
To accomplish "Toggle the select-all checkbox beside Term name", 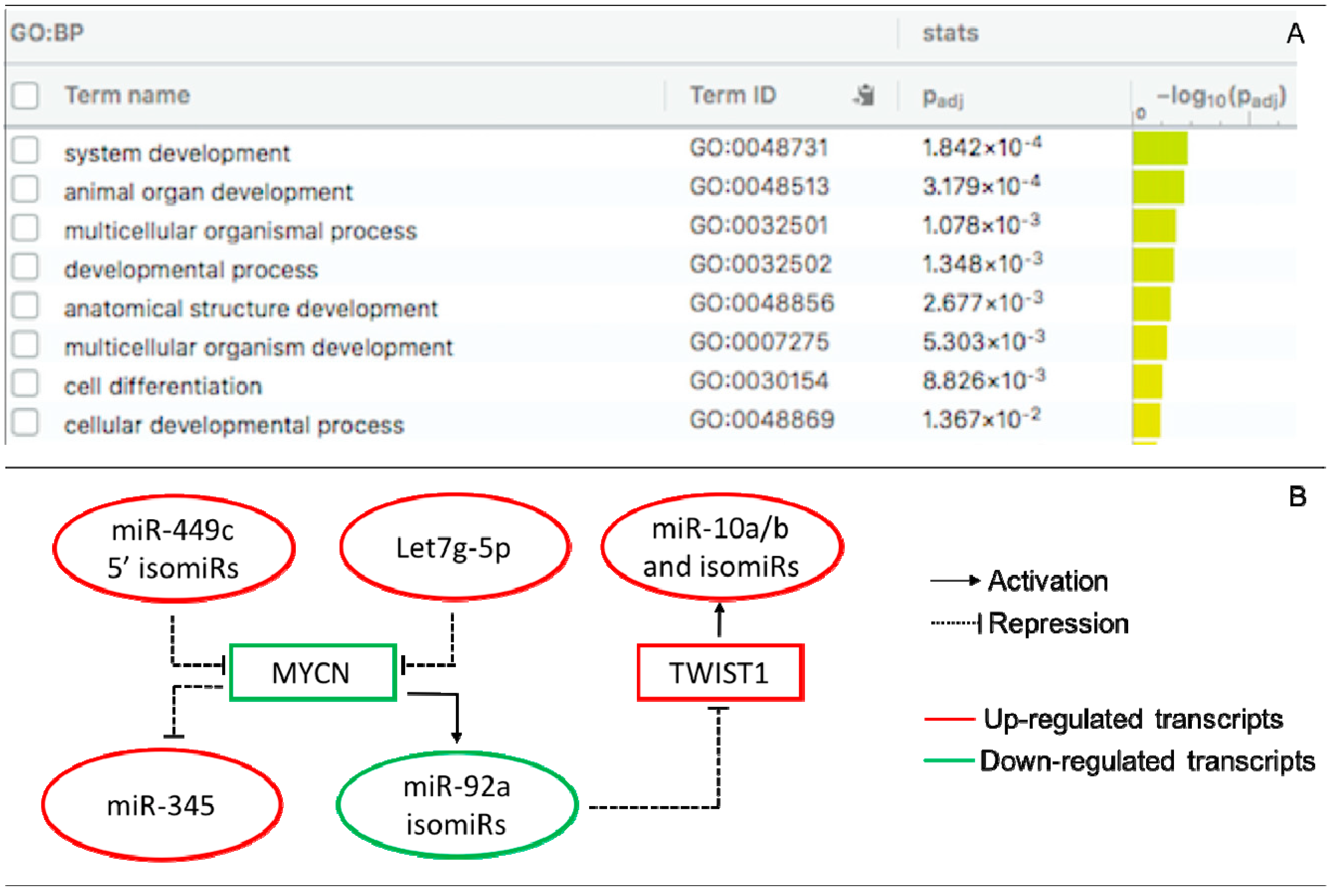I will (x=25, y=95).
